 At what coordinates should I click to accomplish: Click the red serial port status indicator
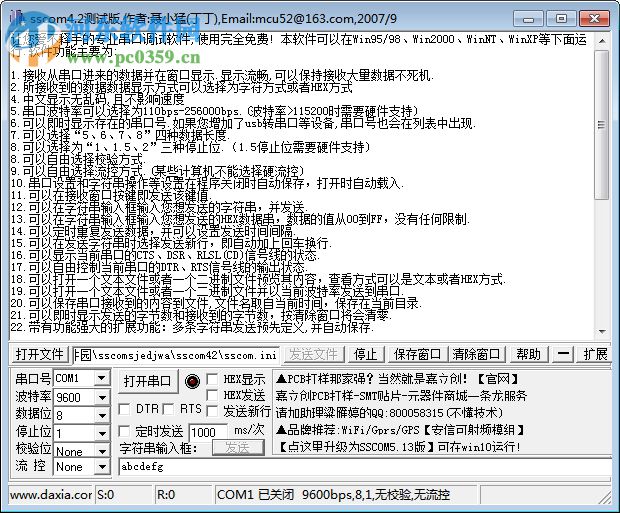click(192, 381)
